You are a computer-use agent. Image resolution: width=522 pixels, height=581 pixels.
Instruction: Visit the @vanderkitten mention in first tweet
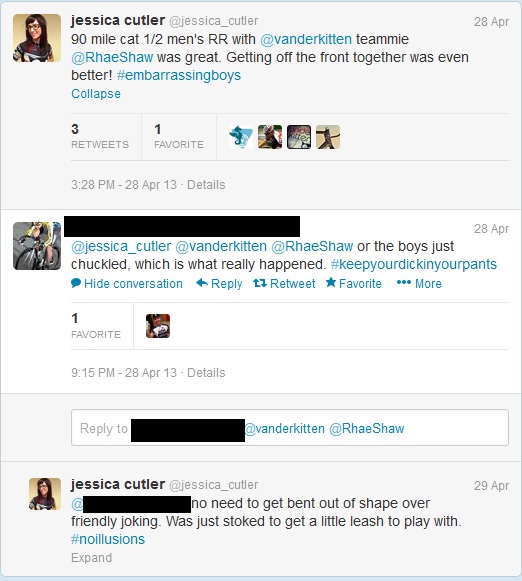pyautogui.click(x=306, y=39)
